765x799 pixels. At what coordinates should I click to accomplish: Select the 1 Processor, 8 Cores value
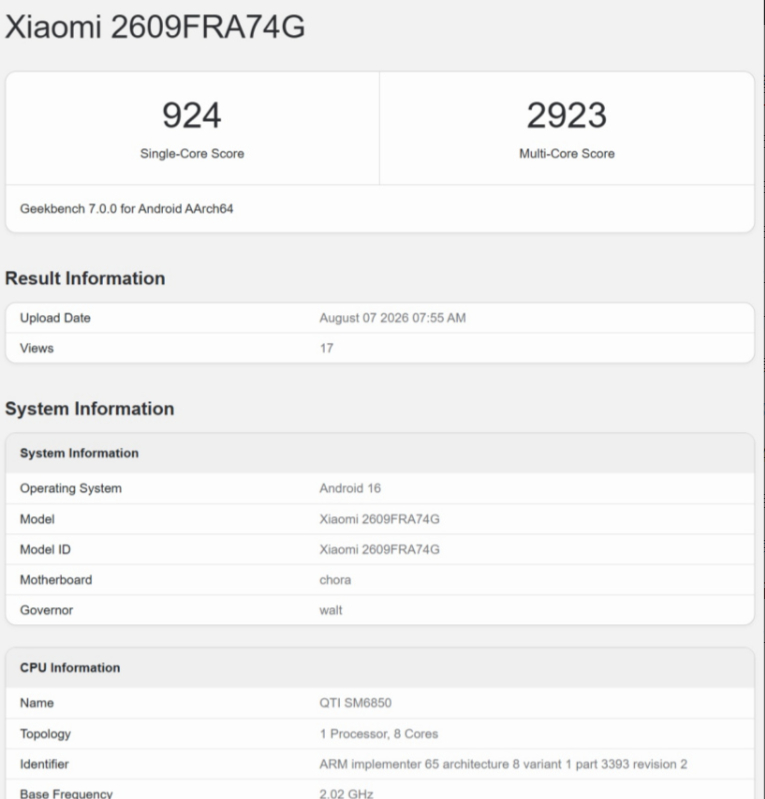pyautogui.click(x=379, y=734)
